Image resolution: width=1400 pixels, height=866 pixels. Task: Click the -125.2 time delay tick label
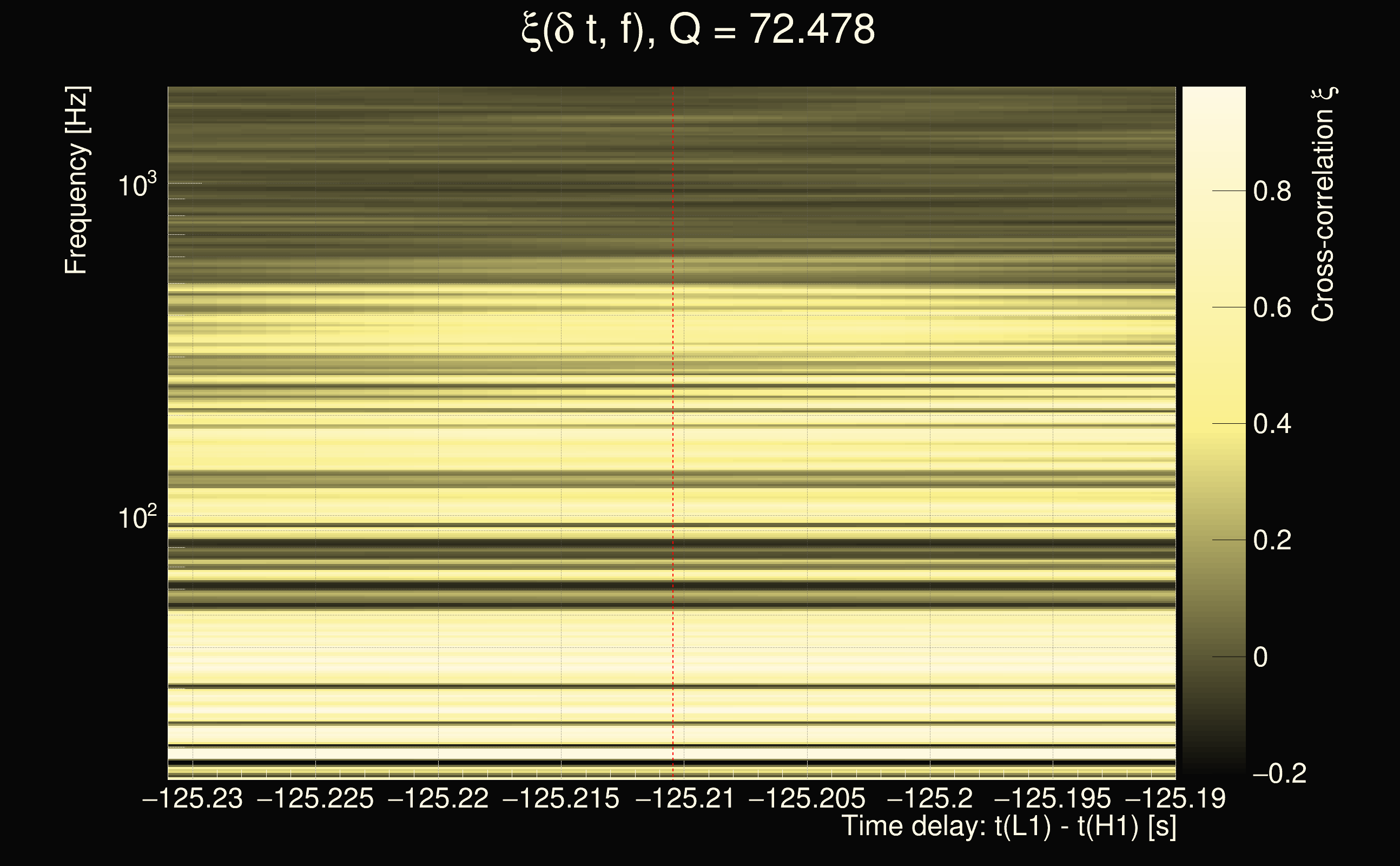929,798
